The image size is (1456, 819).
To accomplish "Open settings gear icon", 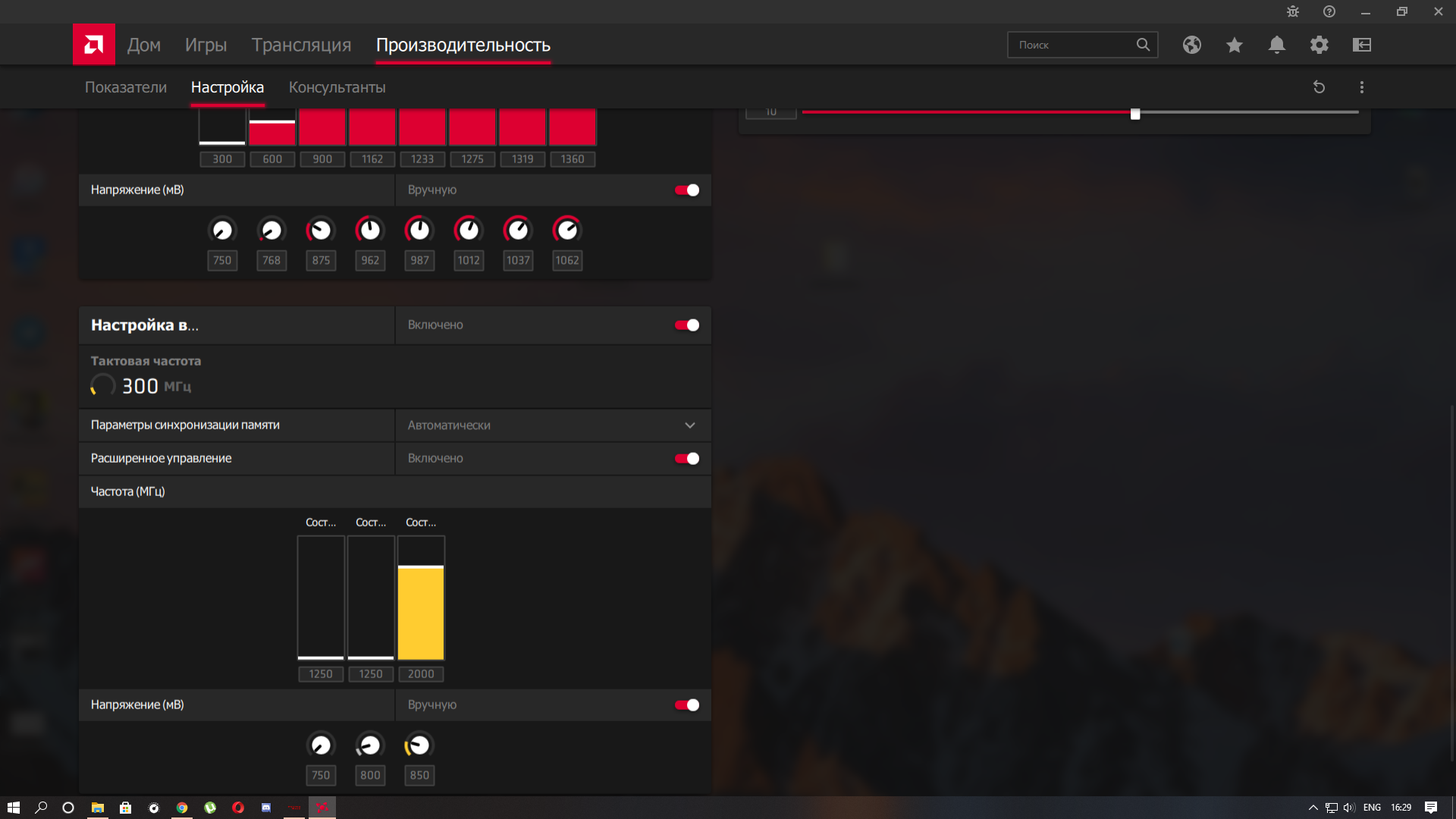I will [x=1319, y=45].
